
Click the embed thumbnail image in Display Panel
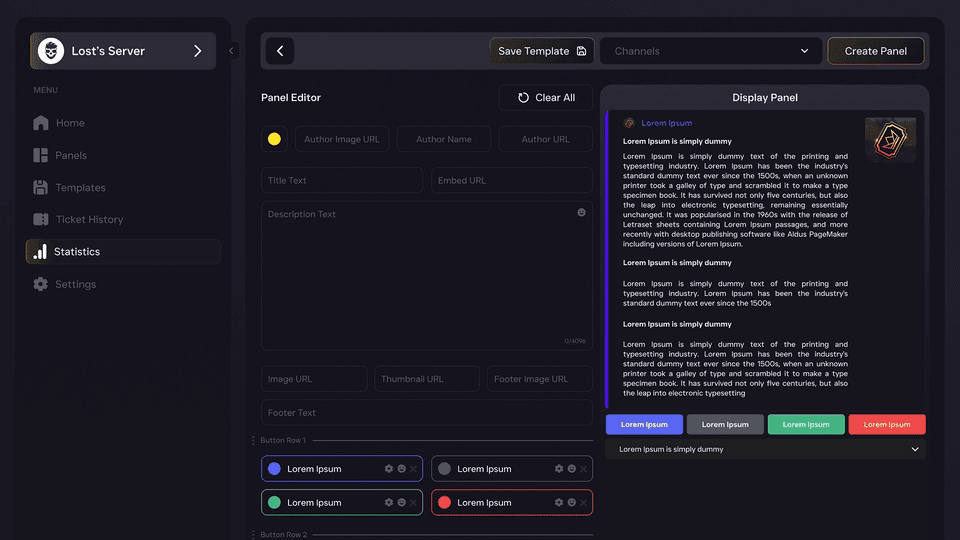coord(890,140)
